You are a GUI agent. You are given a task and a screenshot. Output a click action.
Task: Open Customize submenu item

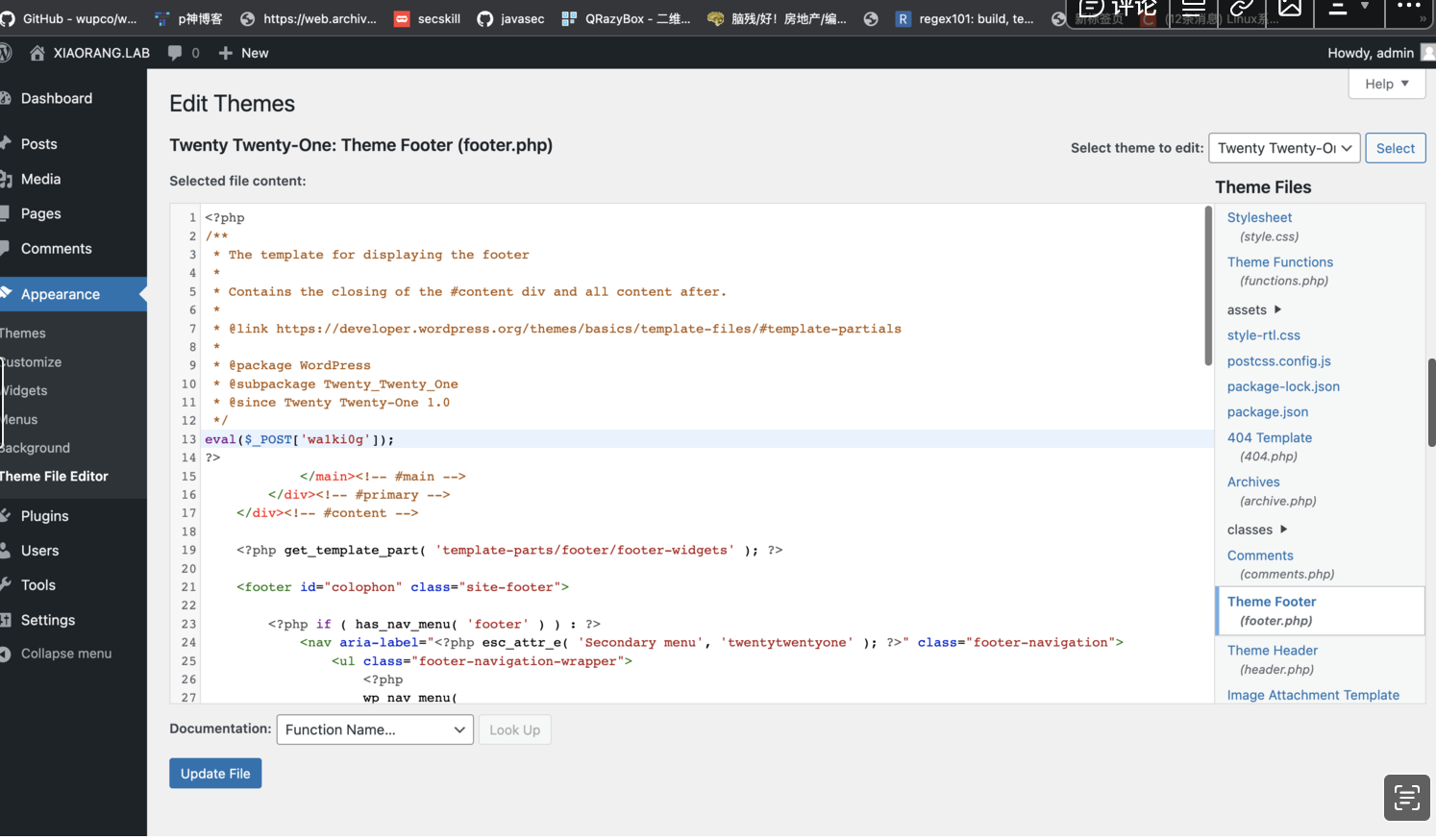(x=33, y=362)
